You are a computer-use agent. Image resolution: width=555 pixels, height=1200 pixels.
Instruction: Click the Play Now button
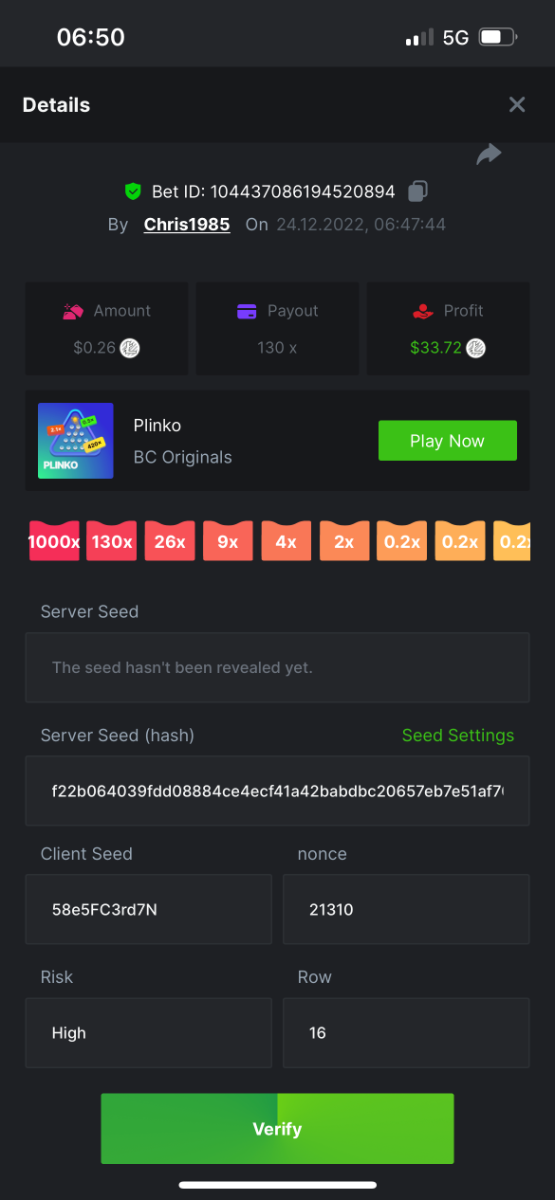(x=447, y=441)
